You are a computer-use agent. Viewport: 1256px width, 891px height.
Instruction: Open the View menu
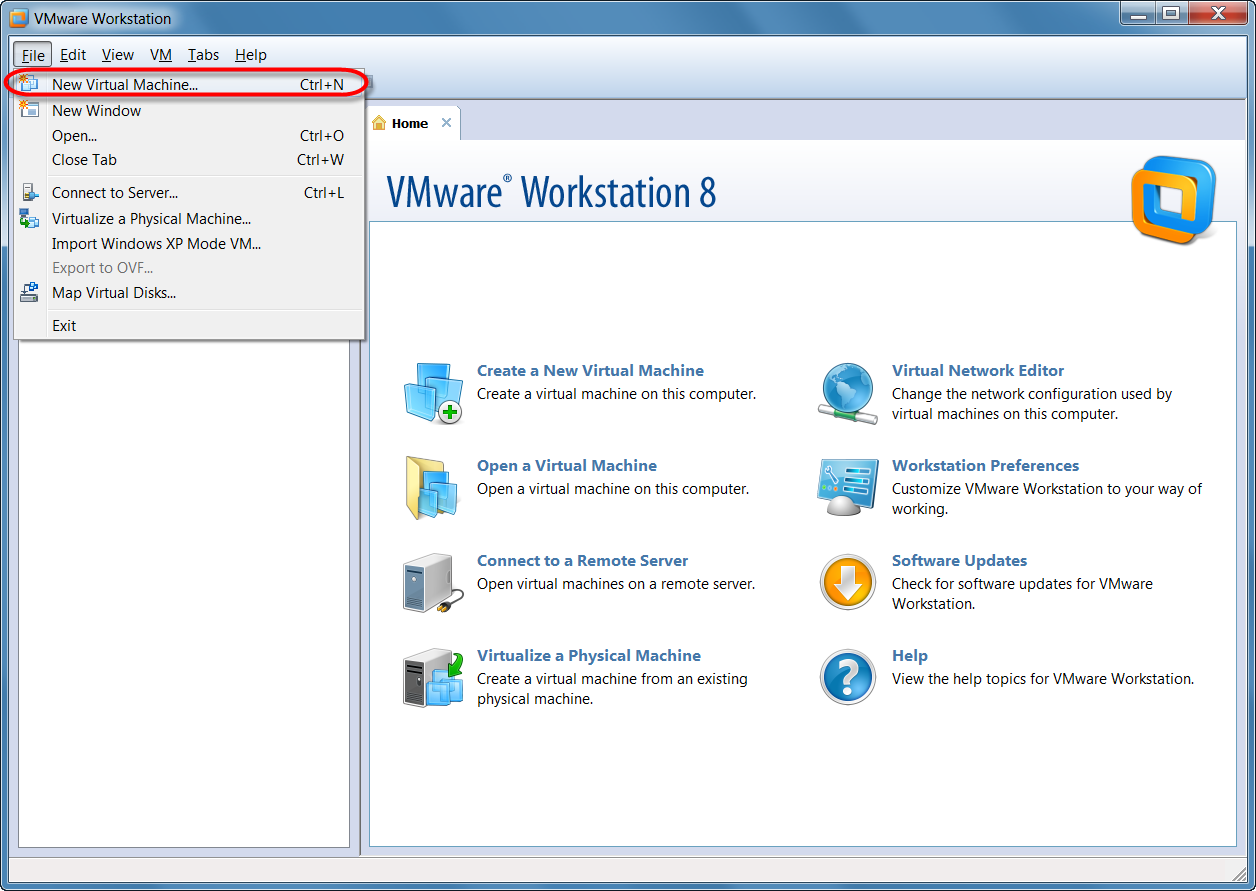(x=118, y=55)
